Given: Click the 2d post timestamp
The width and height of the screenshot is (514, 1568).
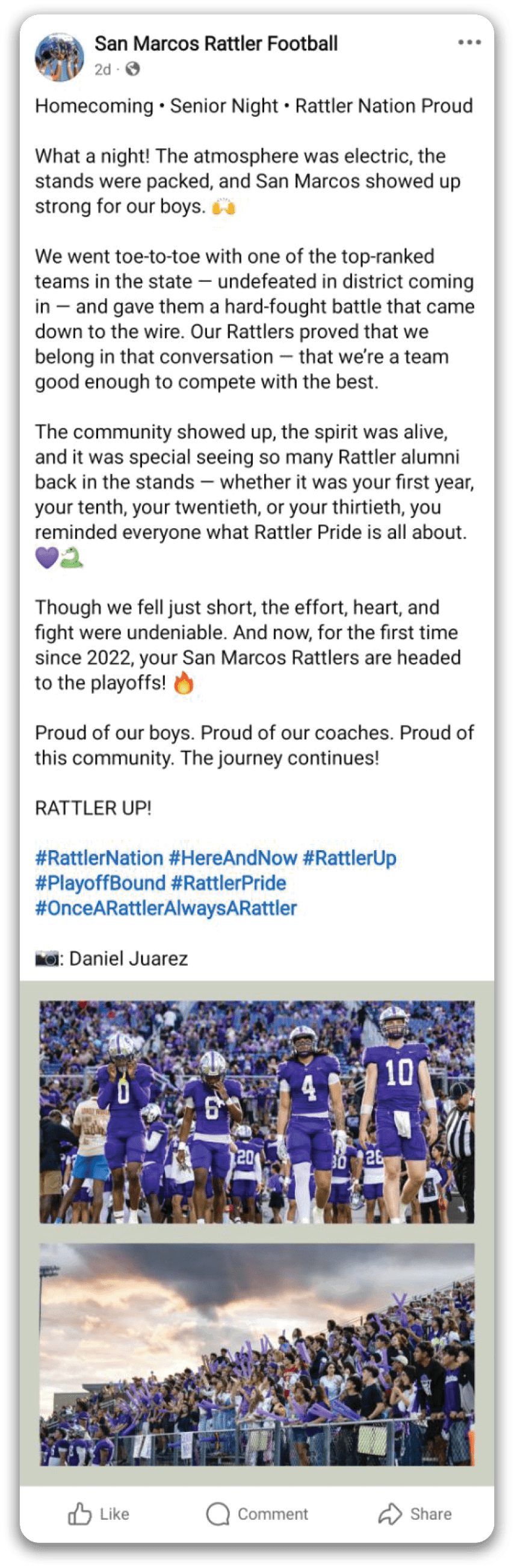Looking at the screenshot, I should pos(102,69).
